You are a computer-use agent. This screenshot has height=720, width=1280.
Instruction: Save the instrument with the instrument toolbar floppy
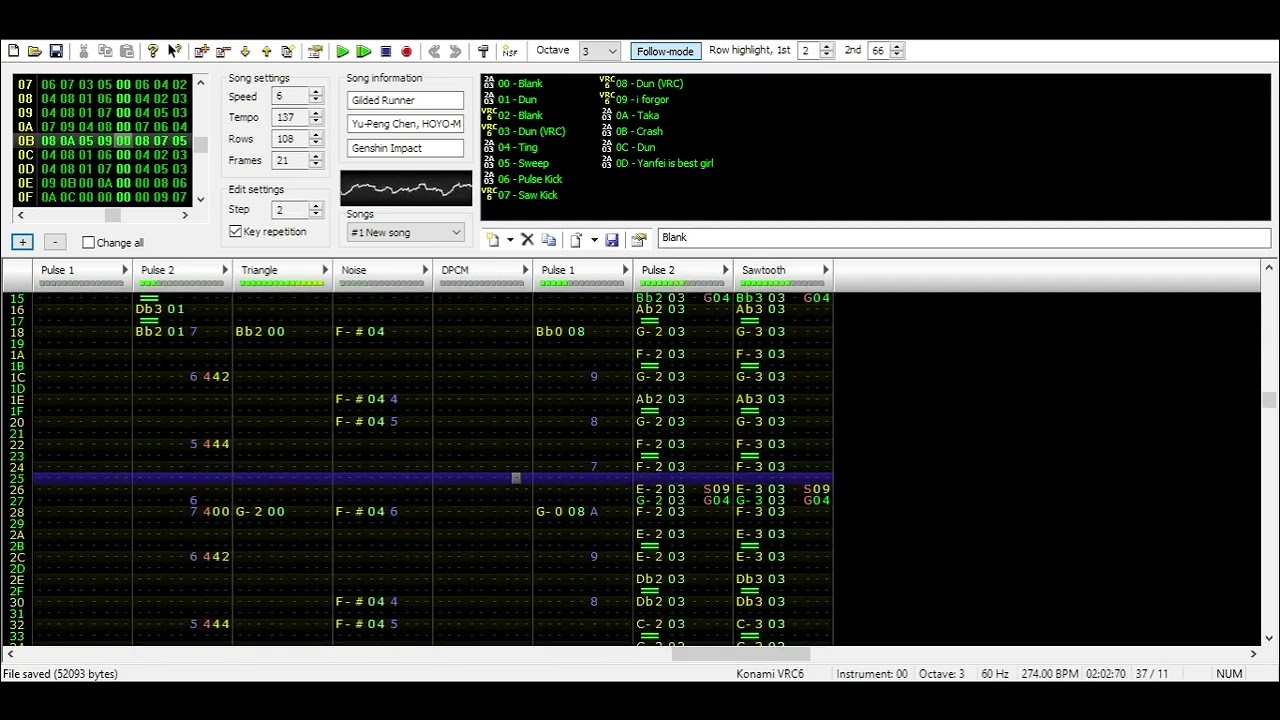click(x=612, y=240)
